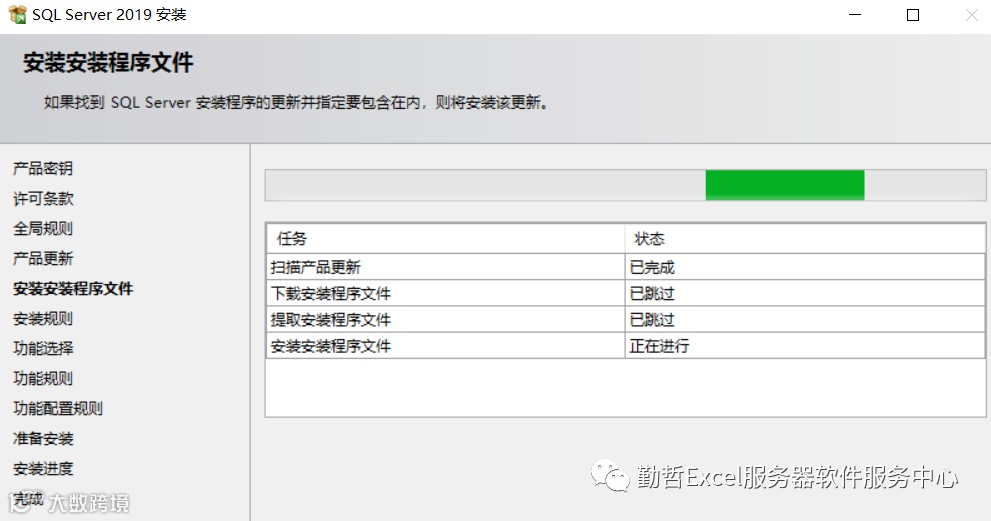991x521 pixels.
Task: Minimize the SQL Server setup window
Action: click(x=854, y=15)
